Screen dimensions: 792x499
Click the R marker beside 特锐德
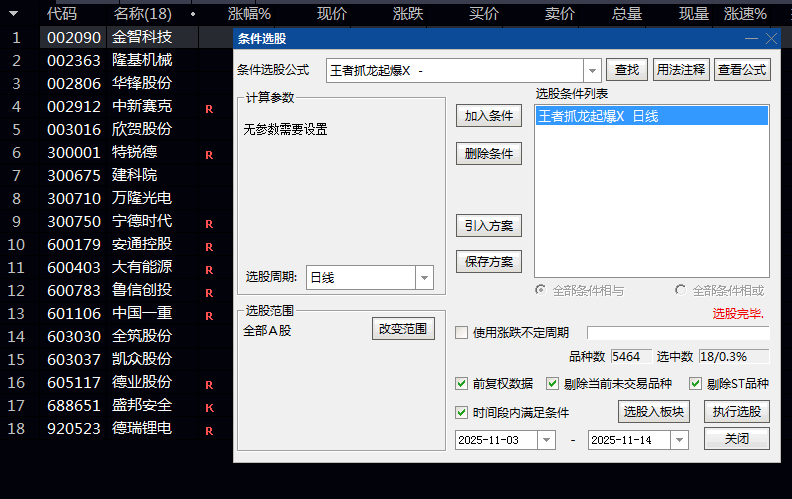[x=209, y=155]
